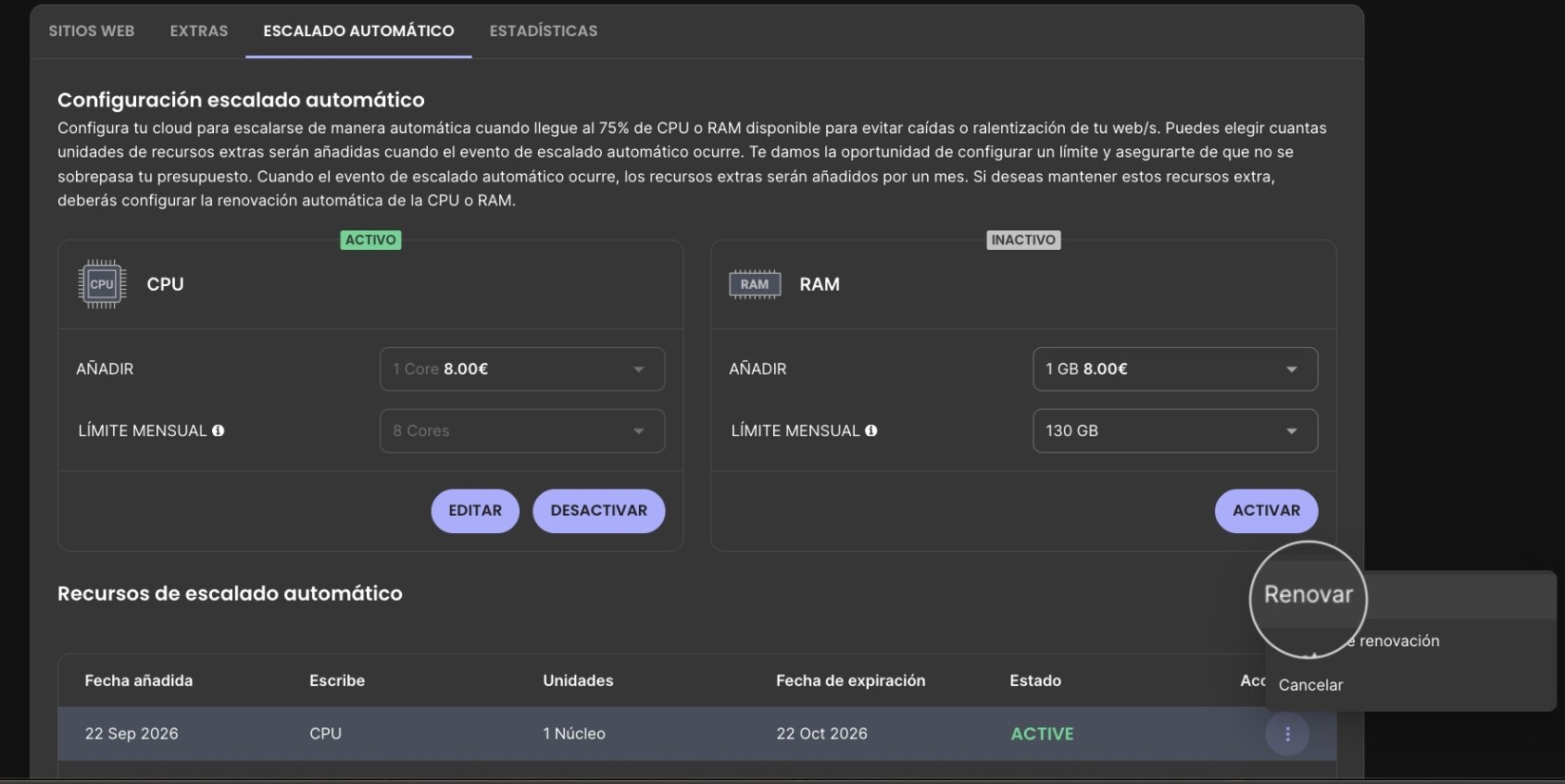Choose Cancelar in the actions menu
Screen dimensions: 1565x784
1311,685
